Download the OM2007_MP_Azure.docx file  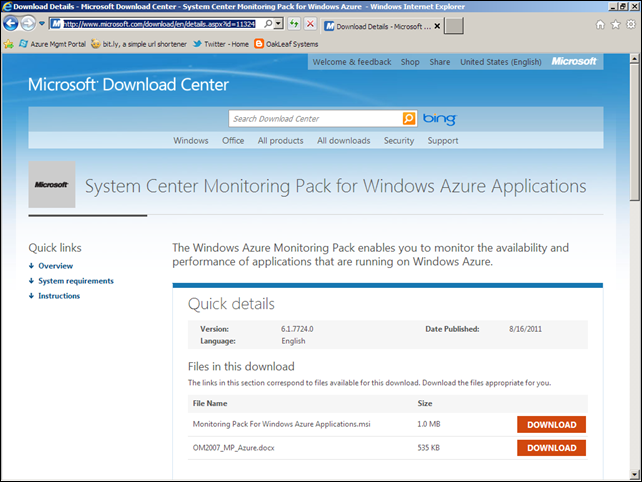pos(551,448)
